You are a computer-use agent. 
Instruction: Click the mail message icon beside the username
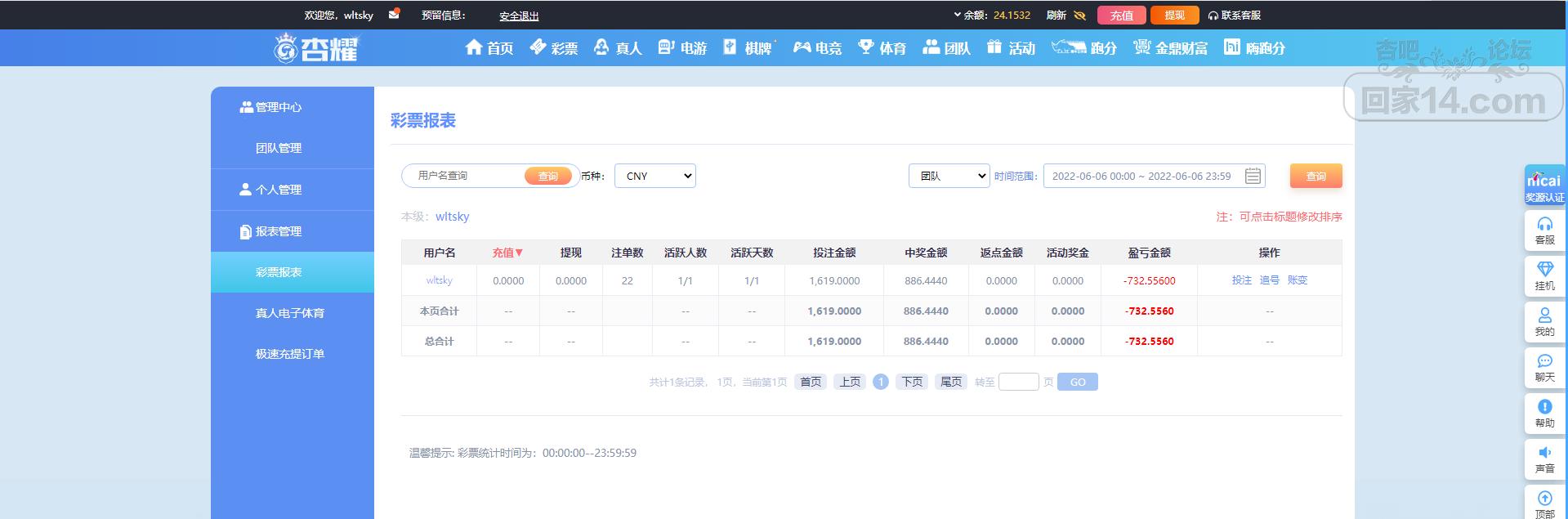coord(394,14)
